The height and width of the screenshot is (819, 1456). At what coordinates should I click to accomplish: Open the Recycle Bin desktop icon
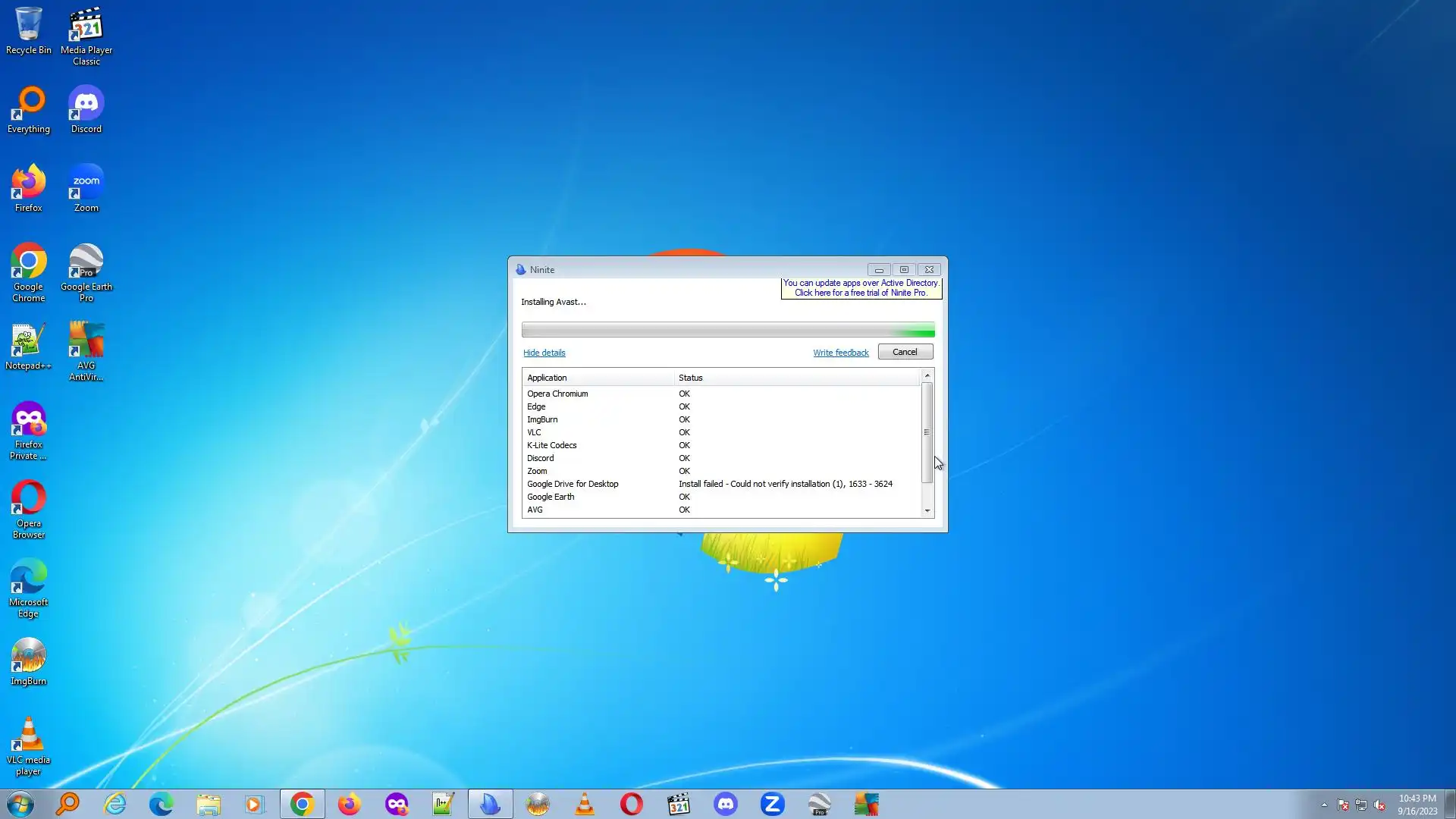(x=29, y=32)
